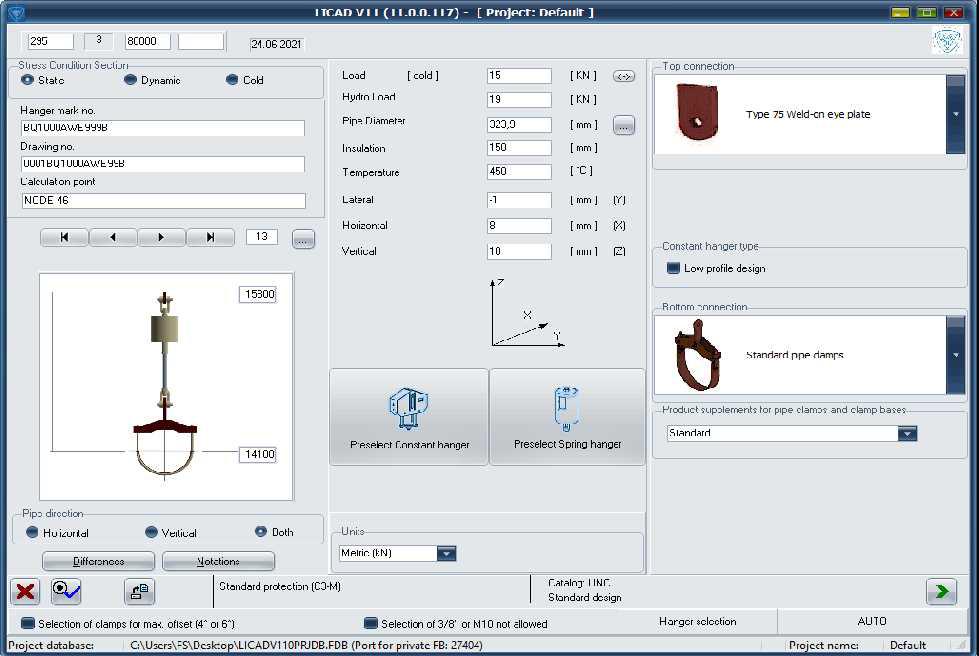Open Product supplements Standard dropdown
This screenshot has width=979, height=656.
click(907, 433)
